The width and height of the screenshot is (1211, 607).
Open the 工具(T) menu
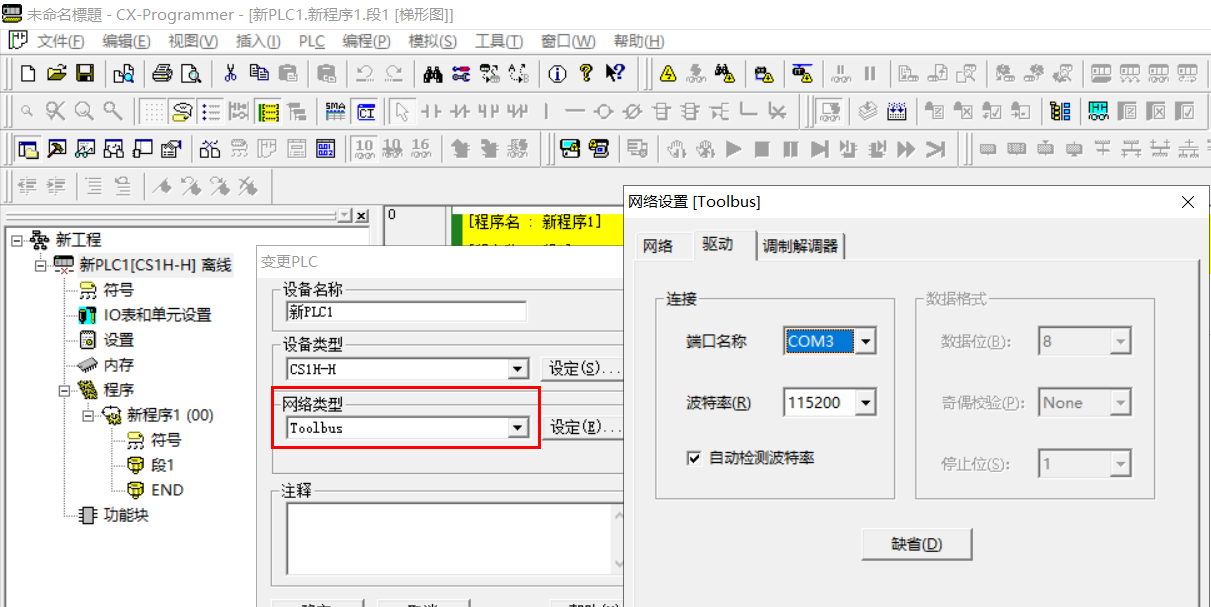[x=498, y=41]
